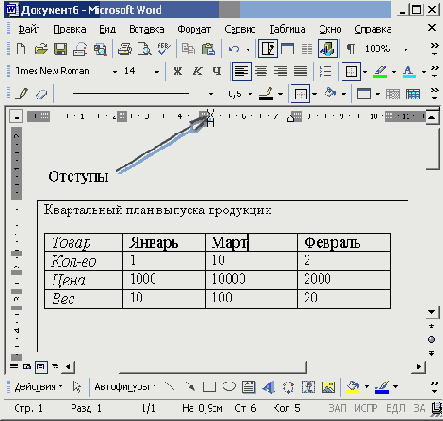Toggle show paragraph marks ¶ button
Screen dimensions: 443x421
[x=350, y=49]
